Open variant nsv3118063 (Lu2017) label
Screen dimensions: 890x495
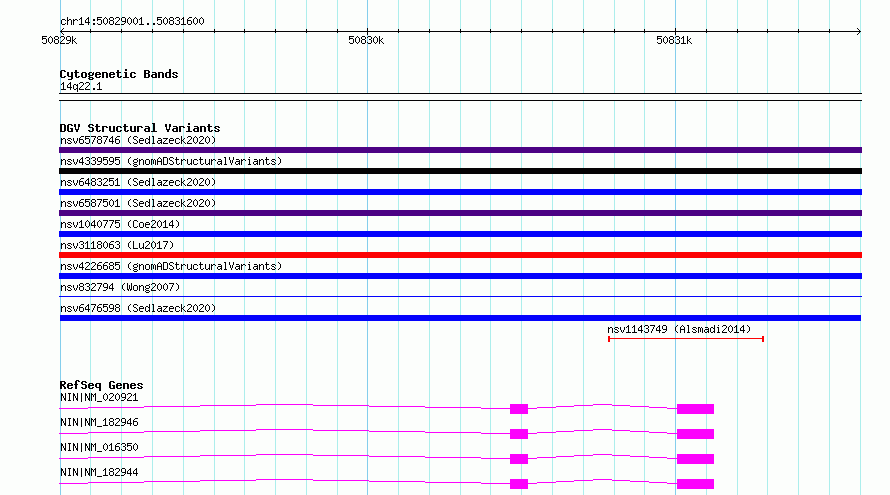[117, 245]
